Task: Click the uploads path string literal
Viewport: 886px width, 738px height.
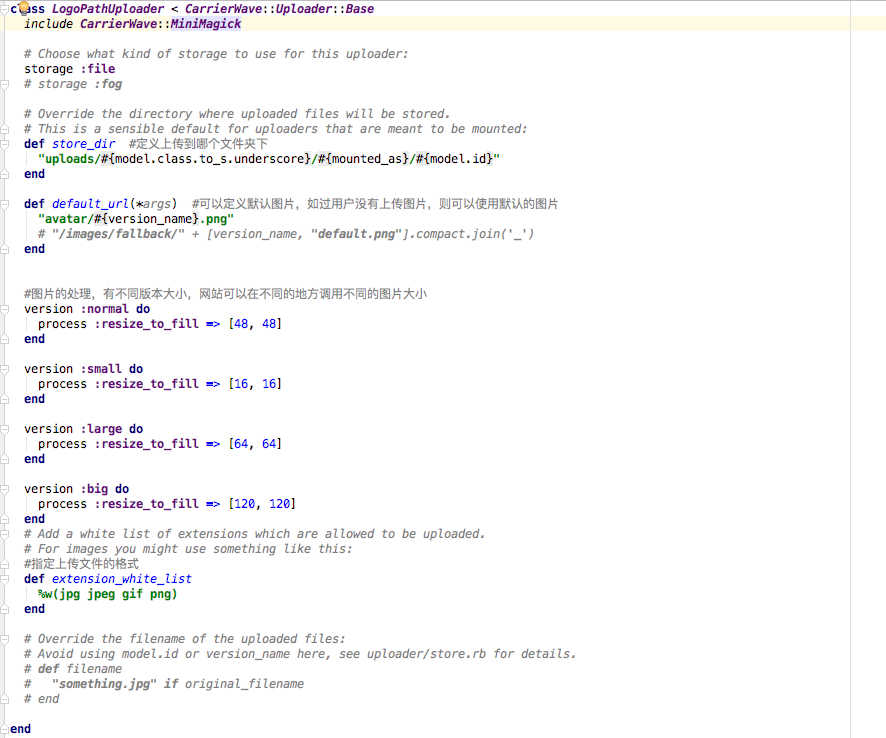Action: (x=269, y=159)
